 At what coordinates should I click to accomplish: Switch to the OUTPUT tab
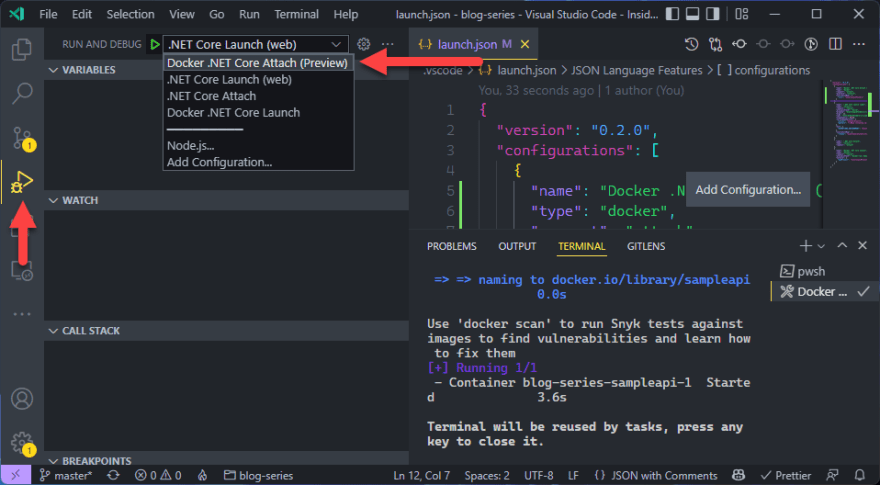517,246
